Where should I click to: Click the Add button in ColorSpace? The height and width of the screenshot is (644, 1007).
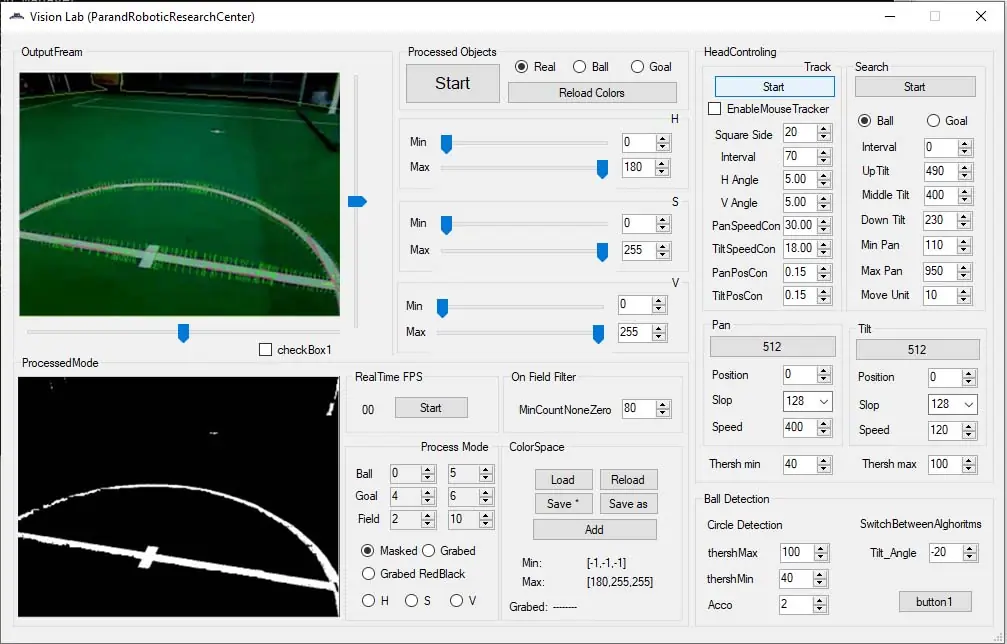pyautogui.click(x=595, y=530)
